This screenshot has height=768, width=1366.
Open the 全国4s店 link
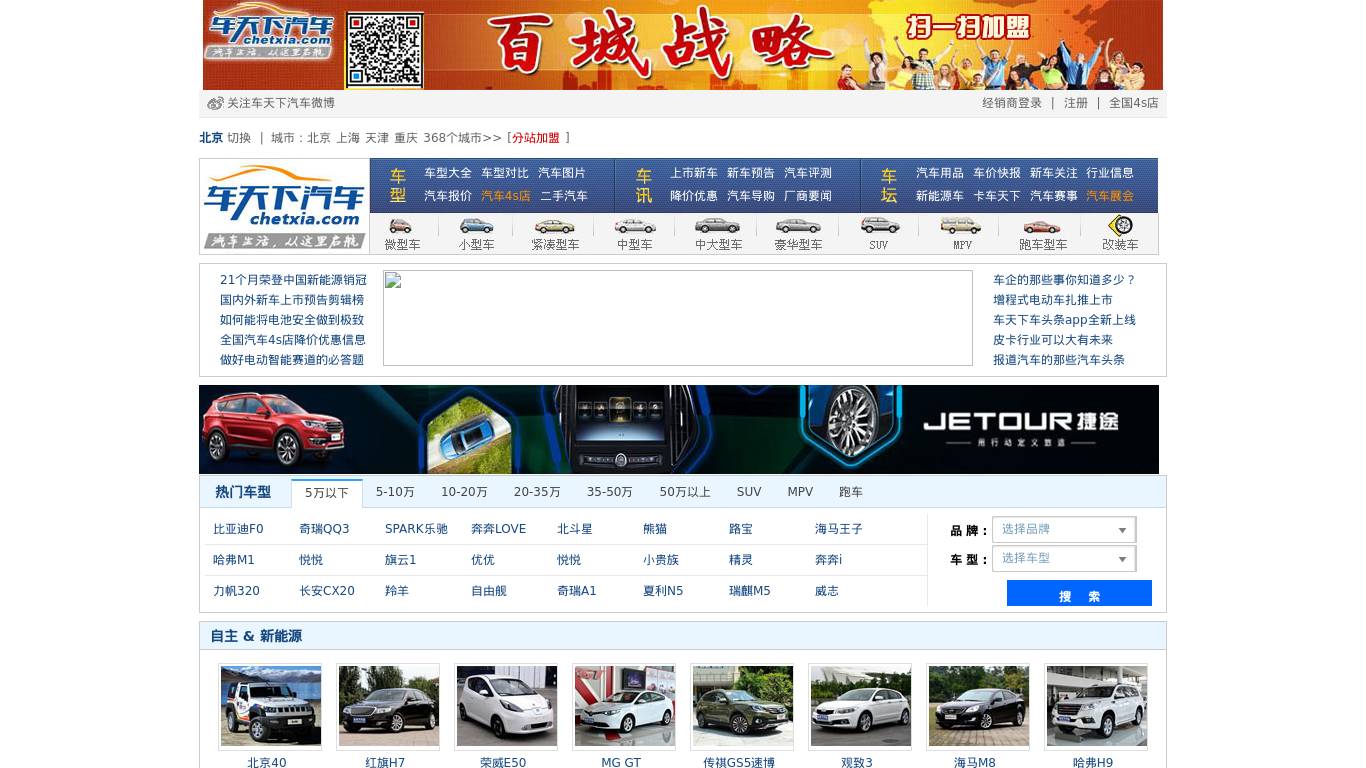click(x=1134, y=103)
